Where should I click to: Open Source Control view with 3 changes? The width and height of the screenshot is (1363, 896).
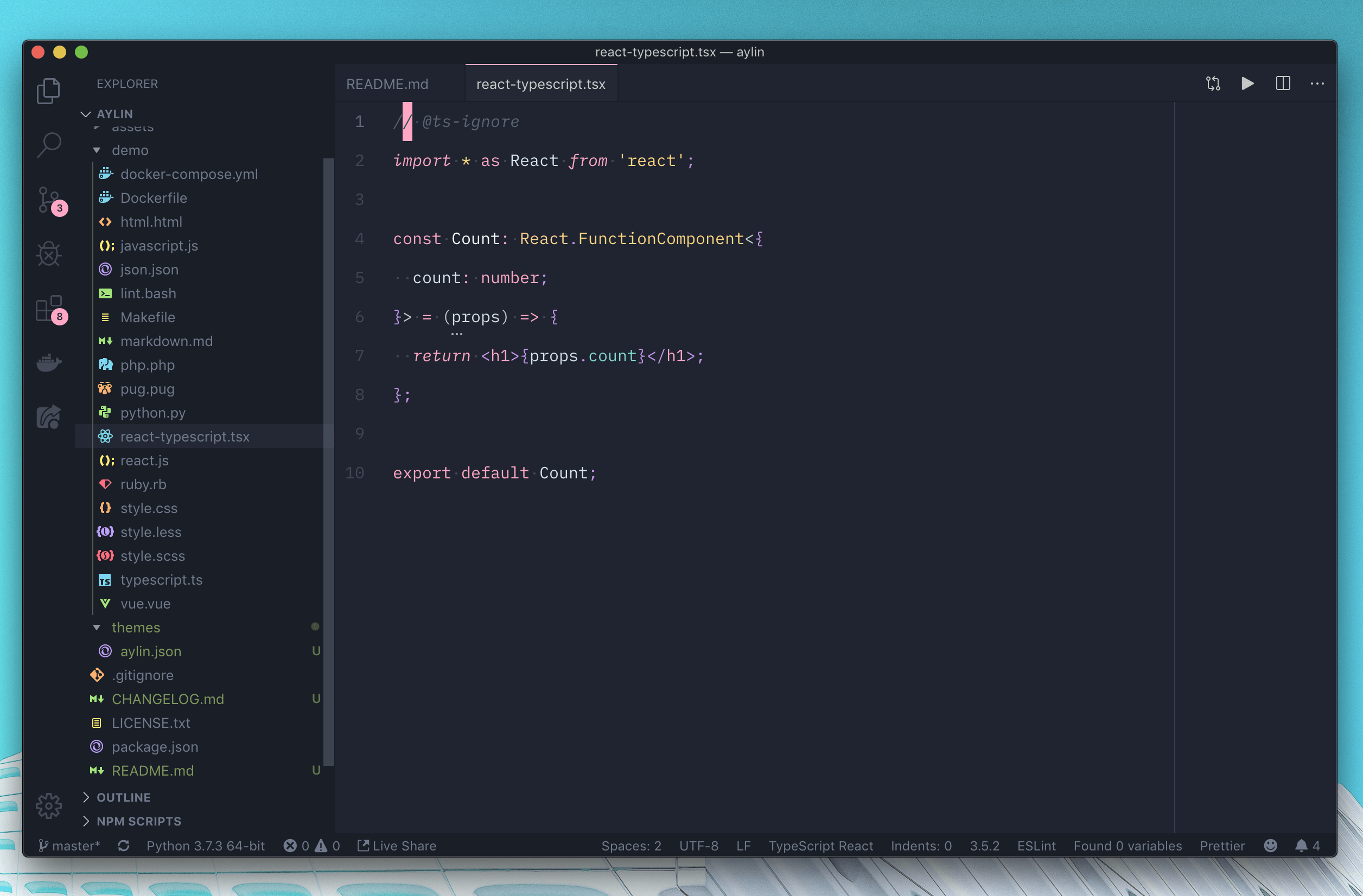coord(49,199)
